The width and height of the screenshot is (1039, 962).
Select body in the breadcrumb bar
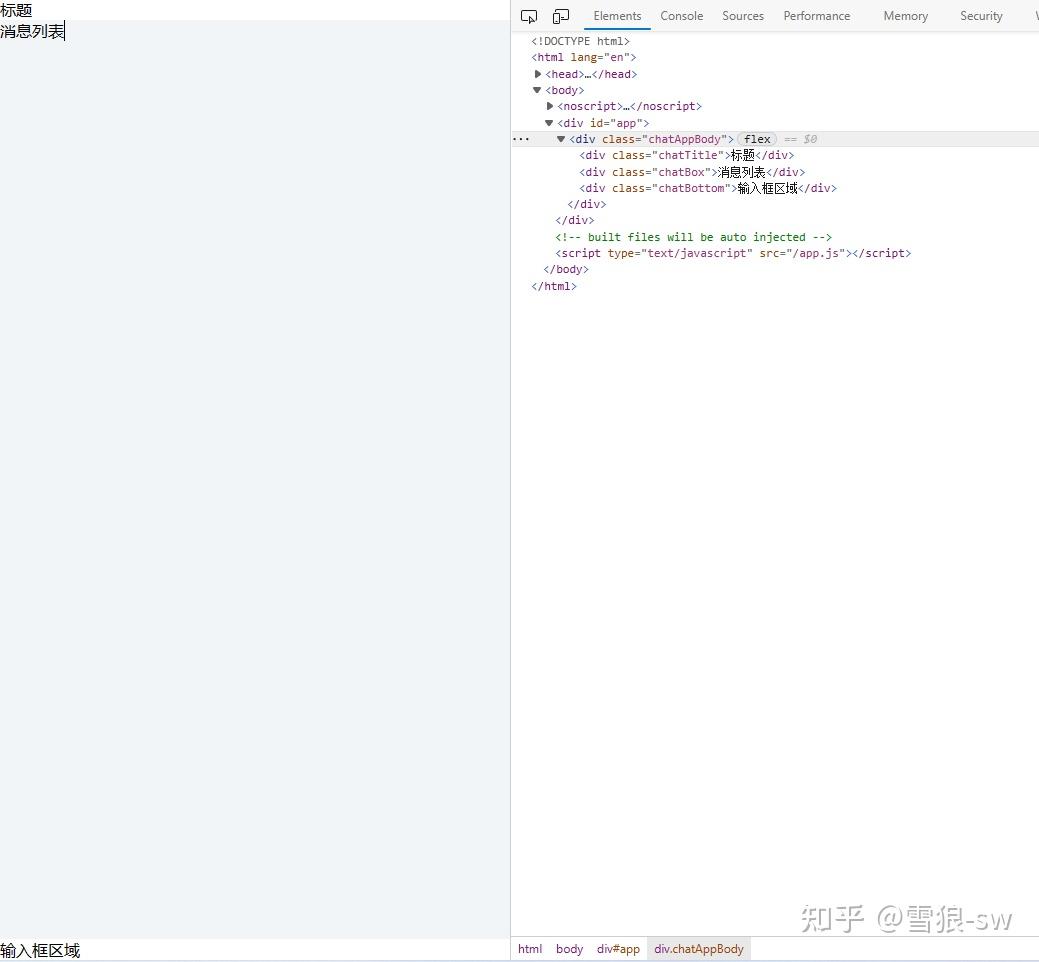569,948
